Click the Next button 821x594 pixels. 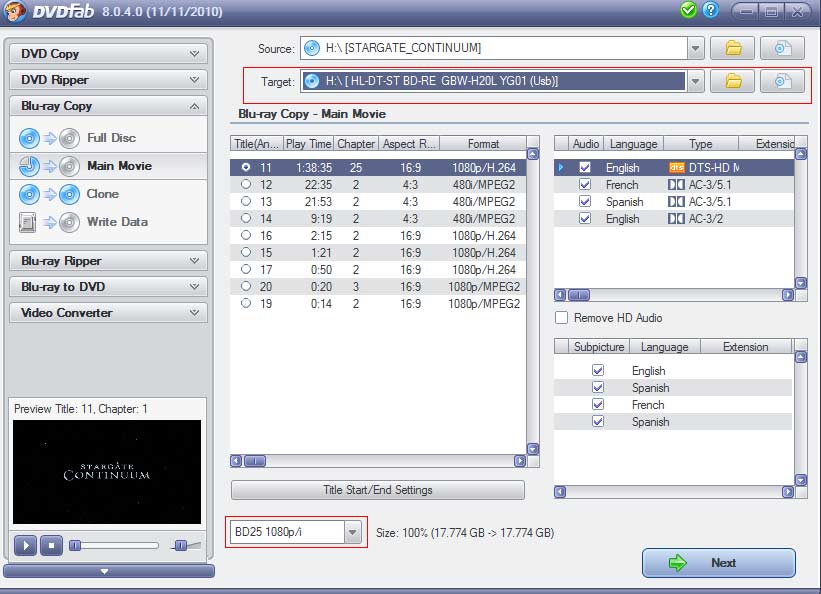pyautogui.click(x=718, y=563)
